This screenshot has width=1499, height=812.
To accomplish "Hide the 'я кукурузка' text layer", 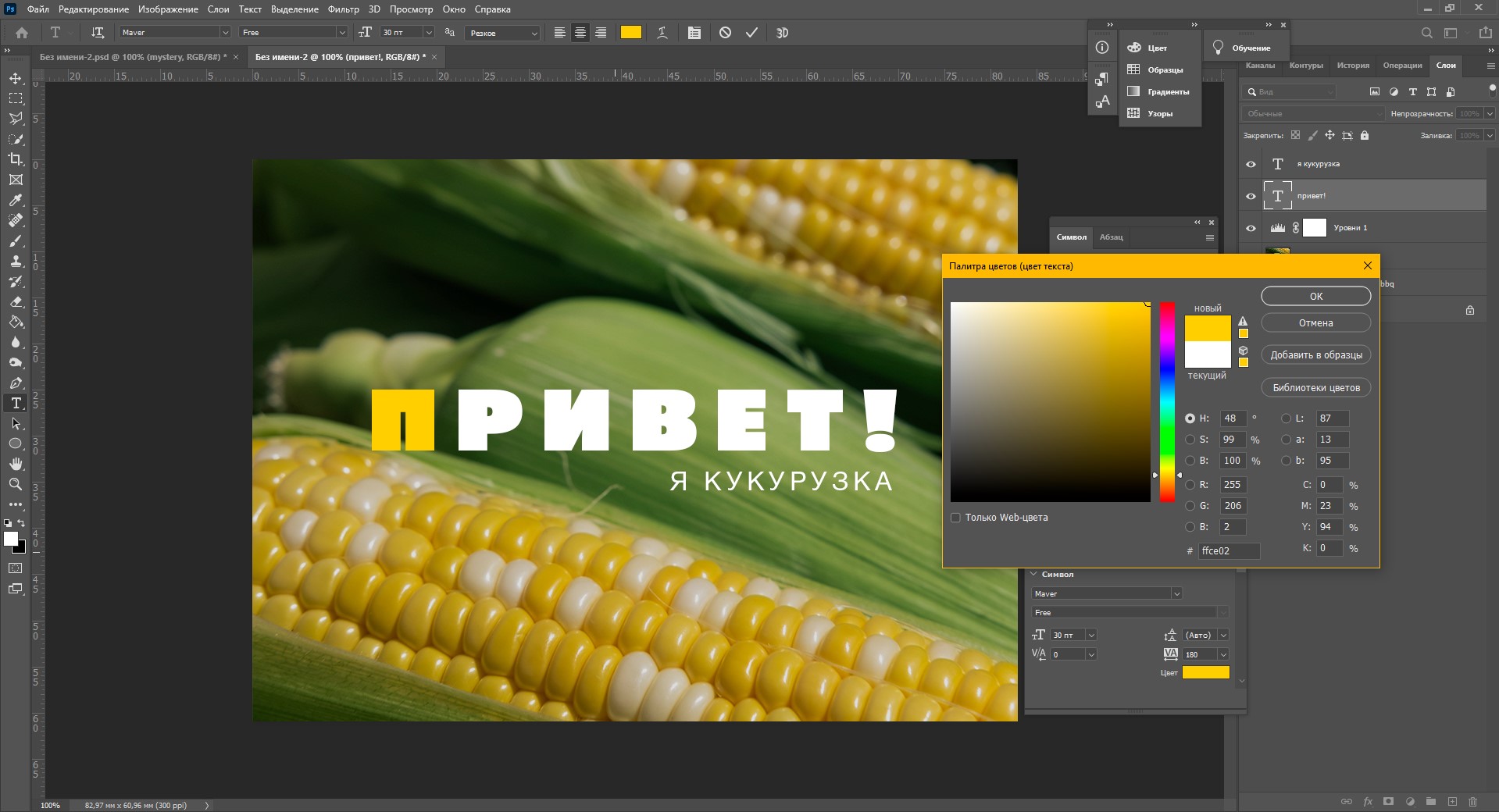I will tap(1251, 164).
